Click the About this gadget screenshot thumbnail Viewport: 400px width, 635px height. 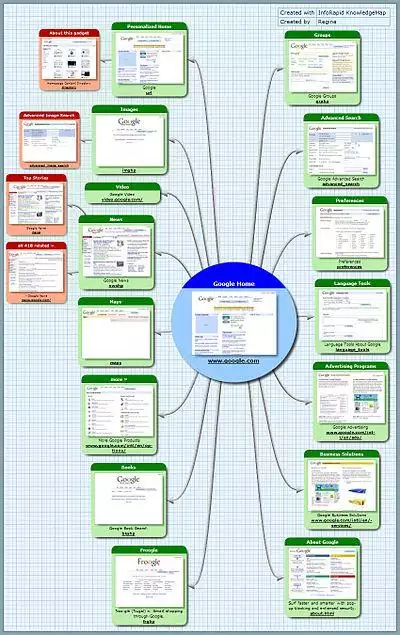coord(69,59)
